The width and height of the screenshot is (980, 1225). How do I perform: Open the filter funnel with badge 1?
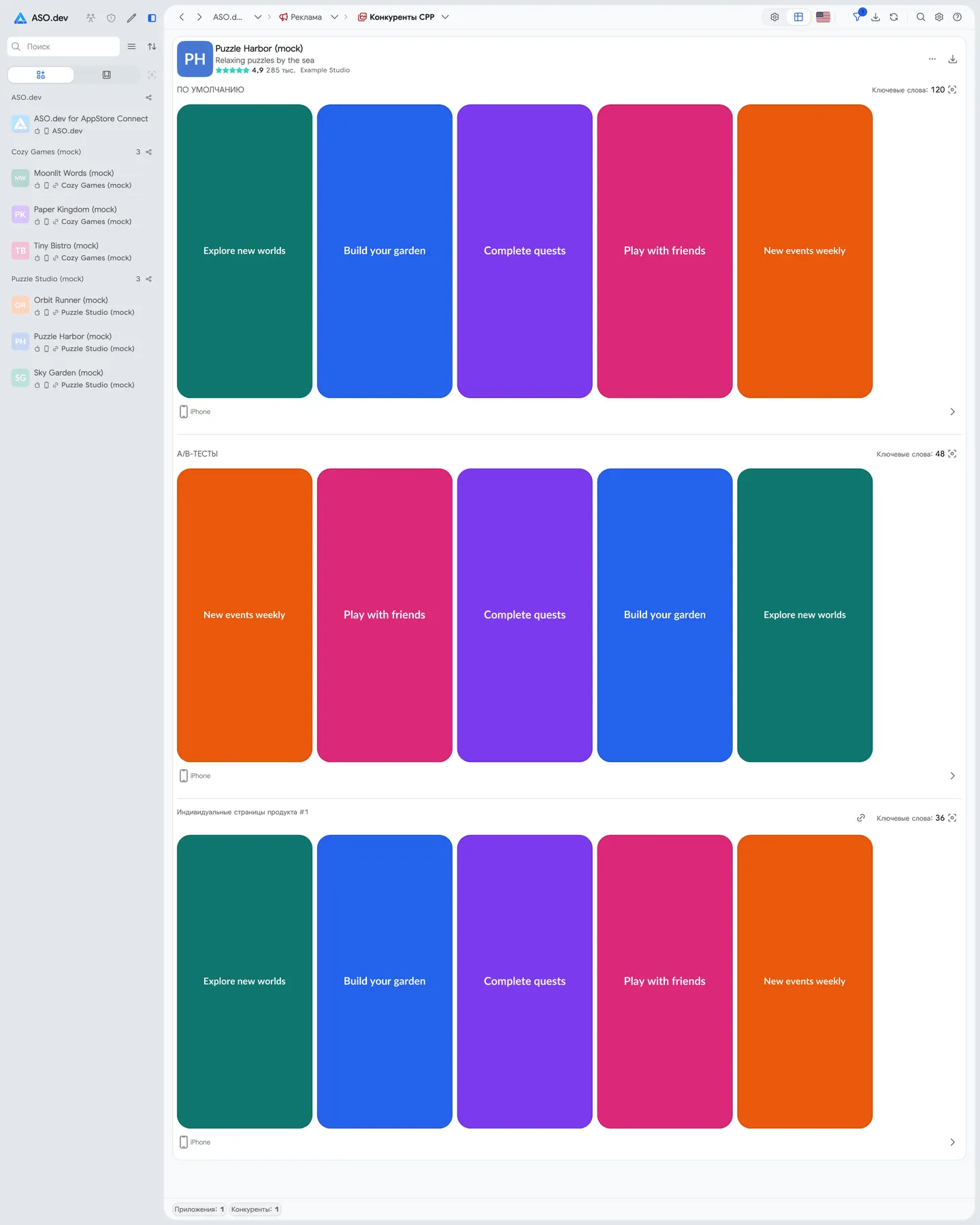[857, 17]
